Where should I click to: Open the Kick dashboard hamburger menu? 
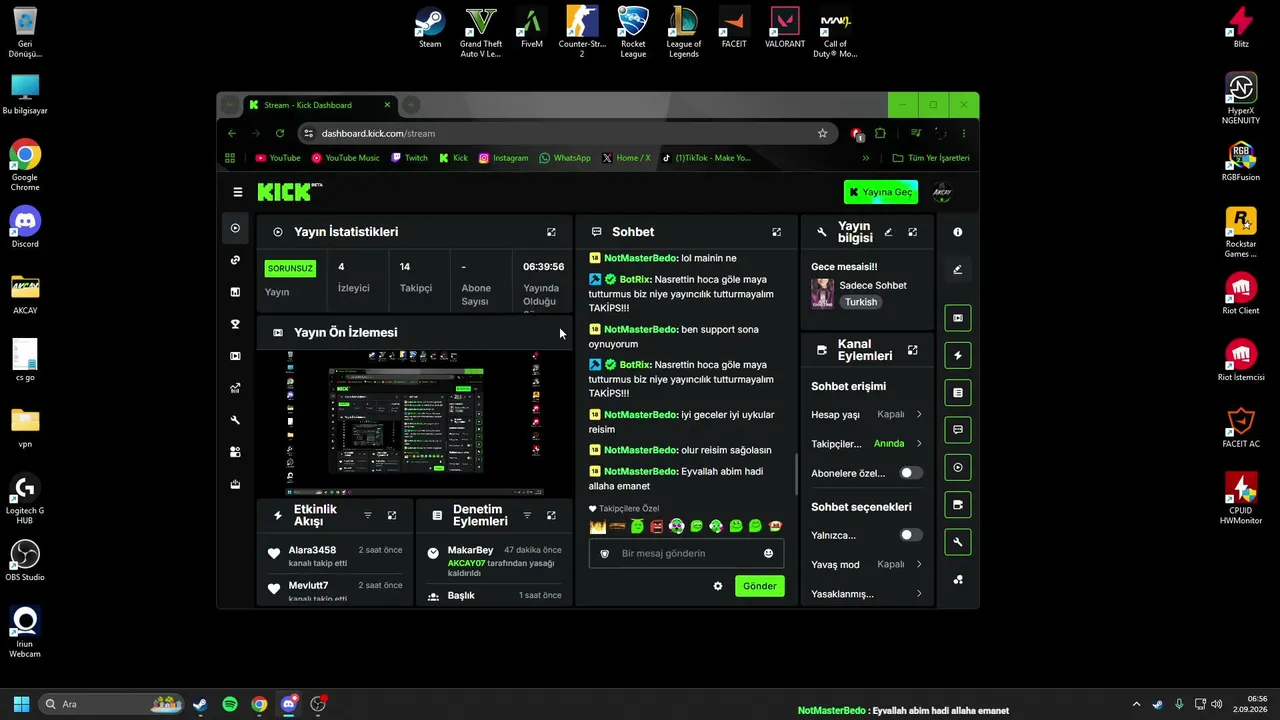click(x=238, y=192)
